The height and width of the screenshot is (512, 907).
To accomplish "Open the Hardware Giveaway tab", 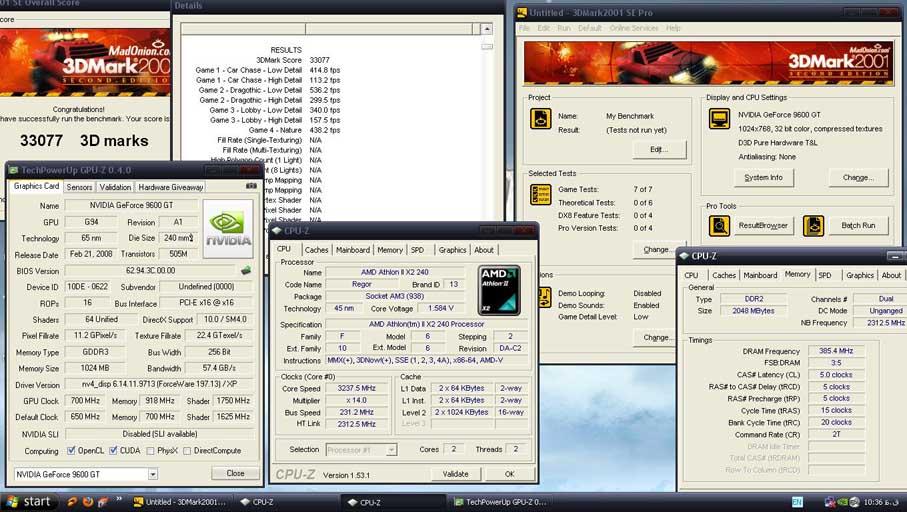I will coord(171,187).
